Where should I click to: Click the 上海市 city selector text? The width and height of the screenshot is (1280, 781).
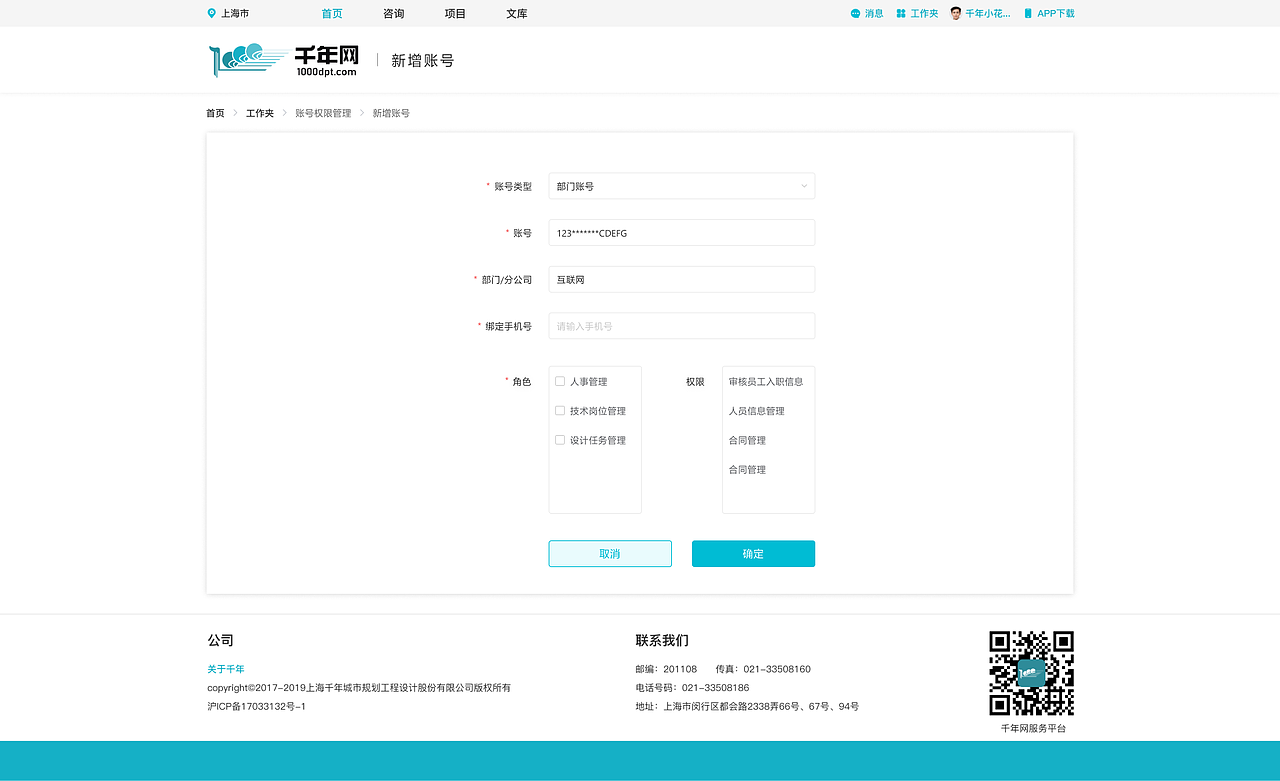coord(235,14)
